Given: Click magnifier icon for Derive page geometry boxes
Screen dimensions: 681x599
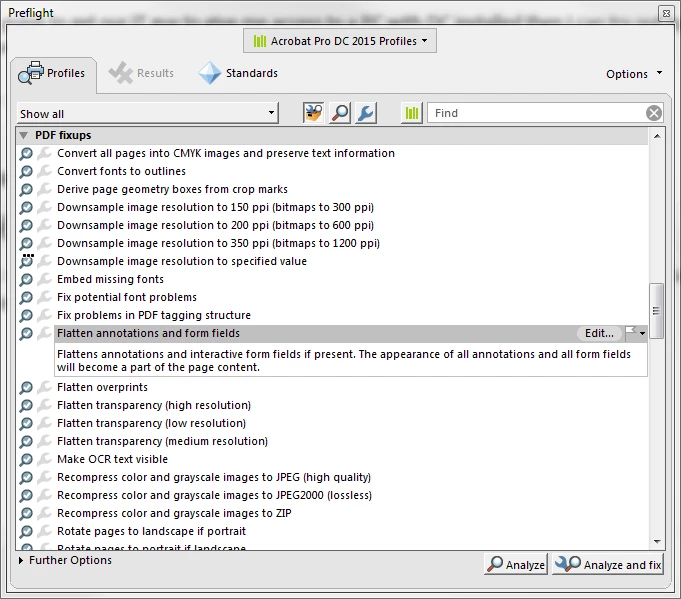Looking at the screenshot, I should click(x=26, y=189).
